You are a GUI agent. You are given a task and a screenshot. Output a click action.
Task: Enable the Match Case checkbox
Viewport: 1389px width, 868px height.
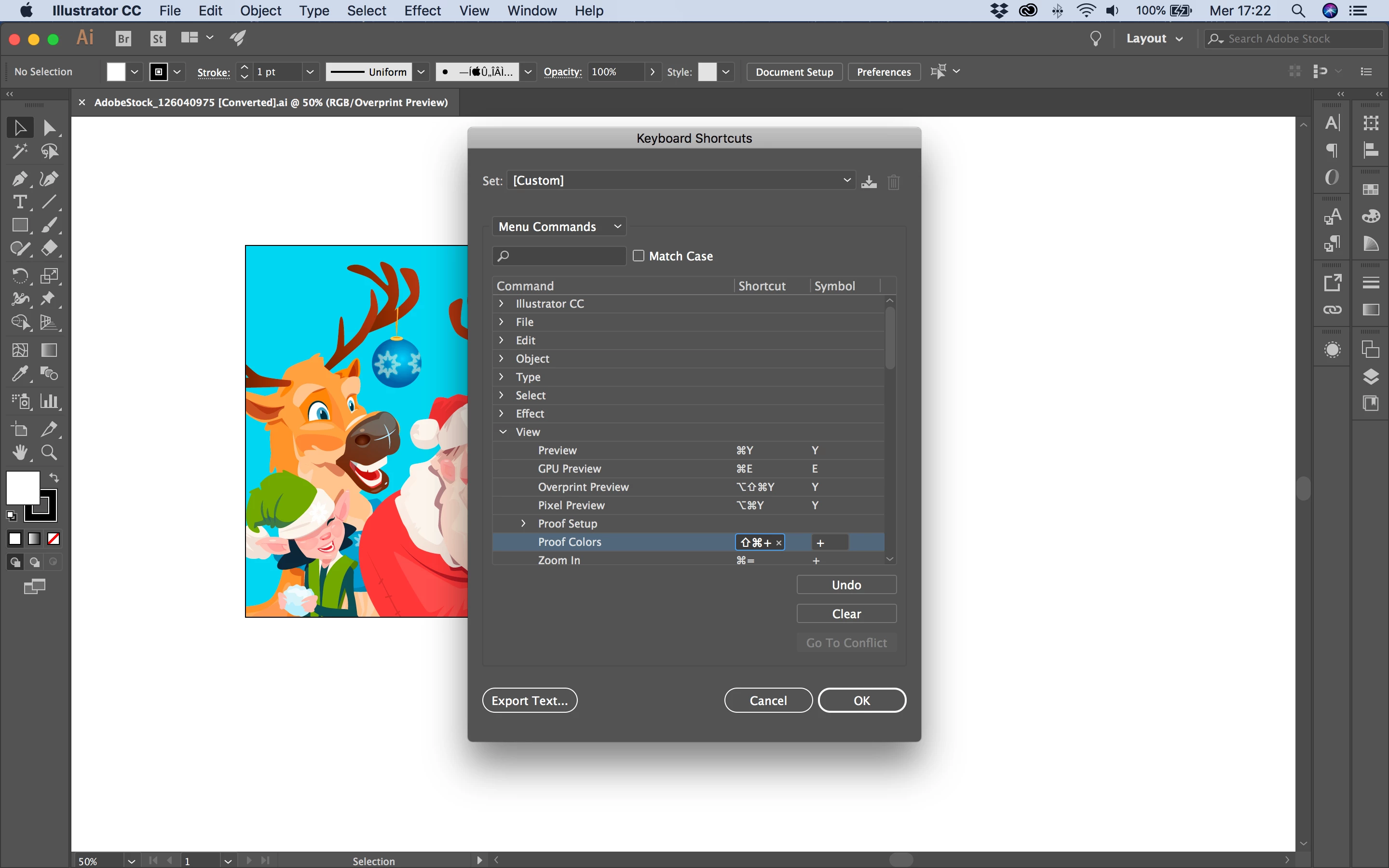coord(638,256)
